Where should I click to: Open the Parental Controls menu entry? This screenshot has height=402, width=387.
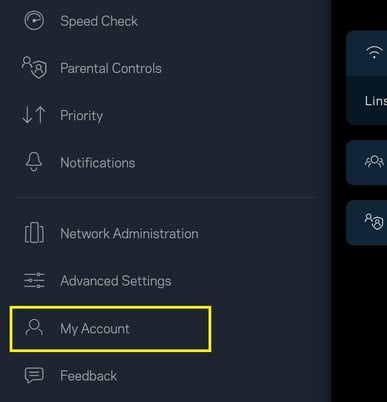coord(111,68)
